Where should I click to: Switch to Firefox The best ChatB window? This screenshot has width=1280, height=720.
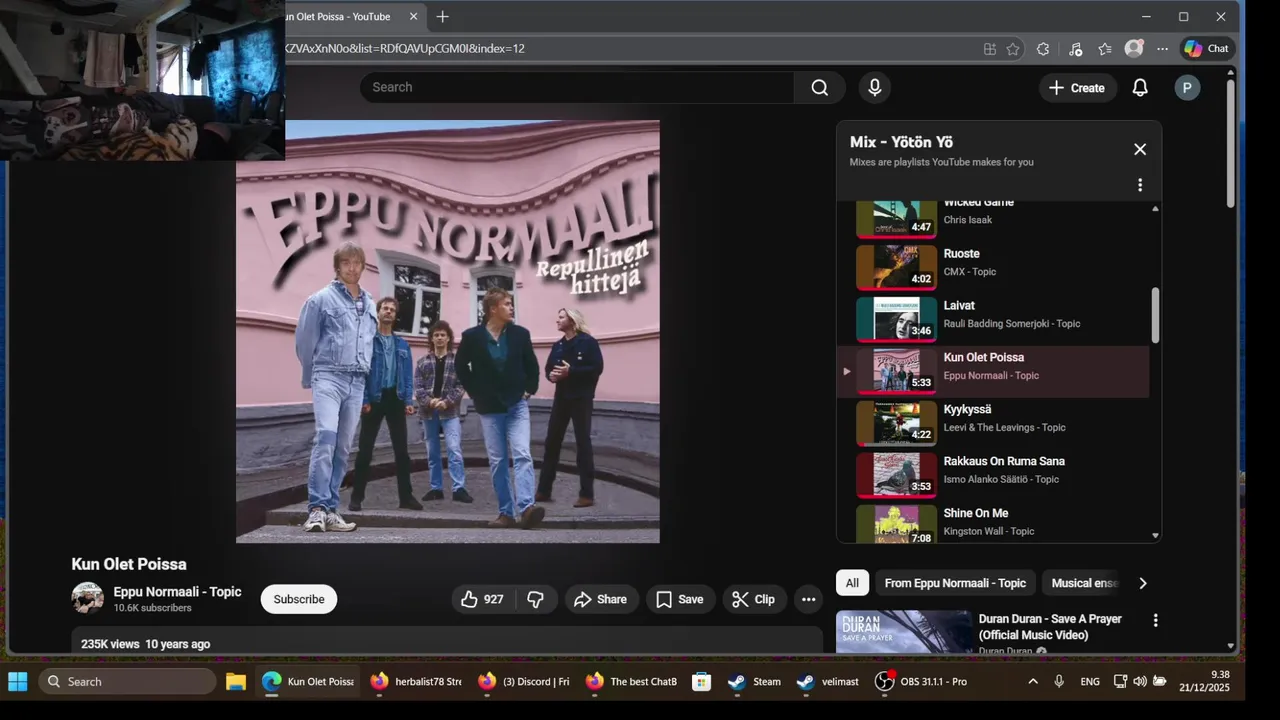632,681
